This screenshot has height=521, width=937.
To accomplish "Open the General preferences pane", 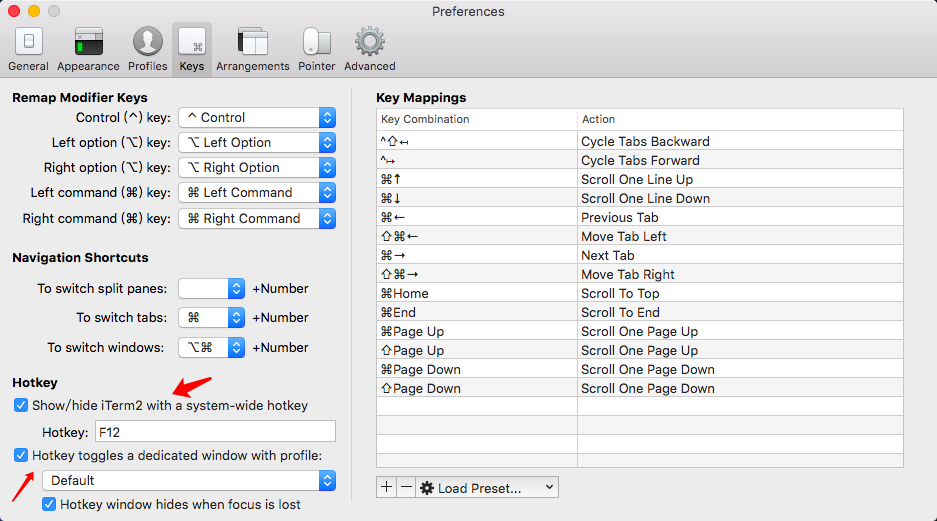I will point(28,49).
